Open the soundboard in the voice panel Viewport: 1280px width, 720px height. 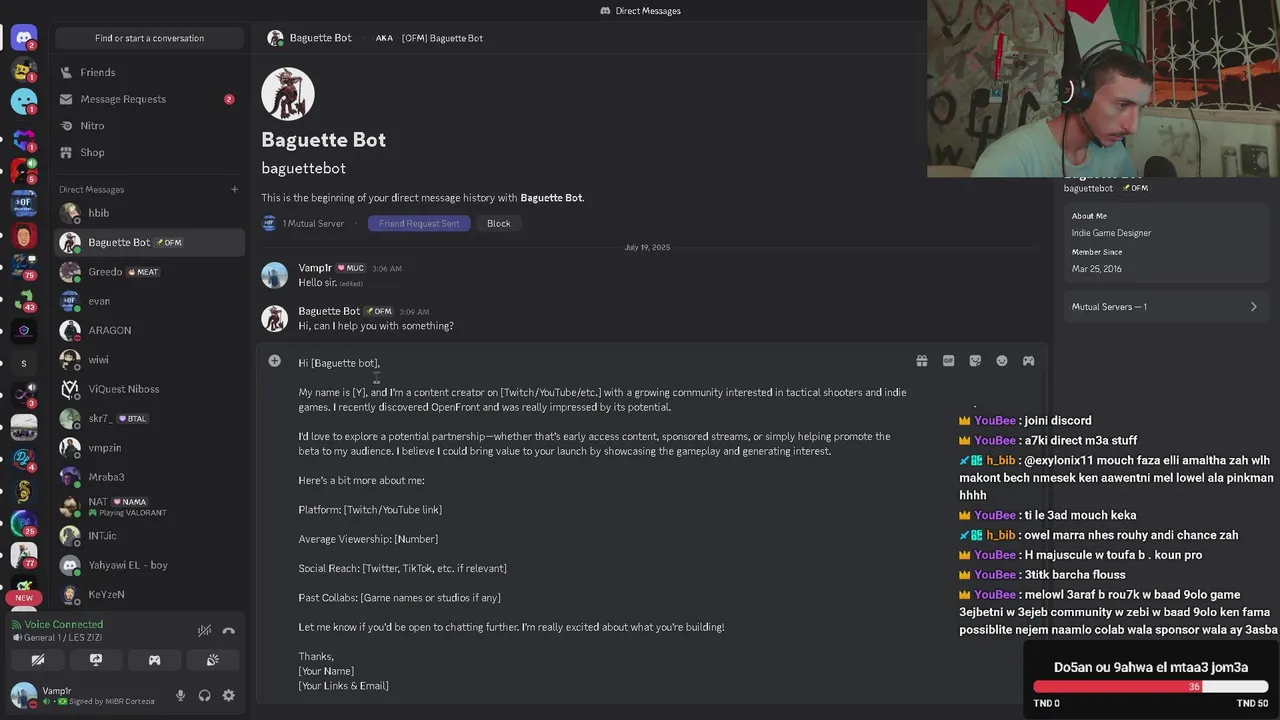coord(212,660)
